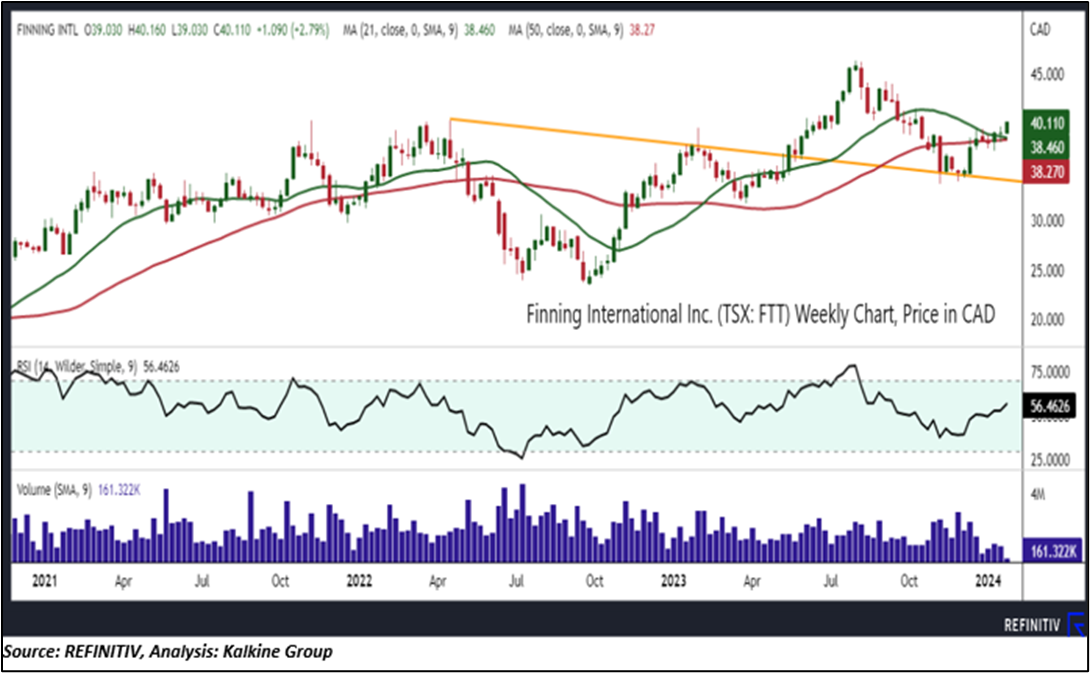This screenshot has width=1090, height=673.
Task: Click the C40.110 close value in header
Action: pos(231,31)
